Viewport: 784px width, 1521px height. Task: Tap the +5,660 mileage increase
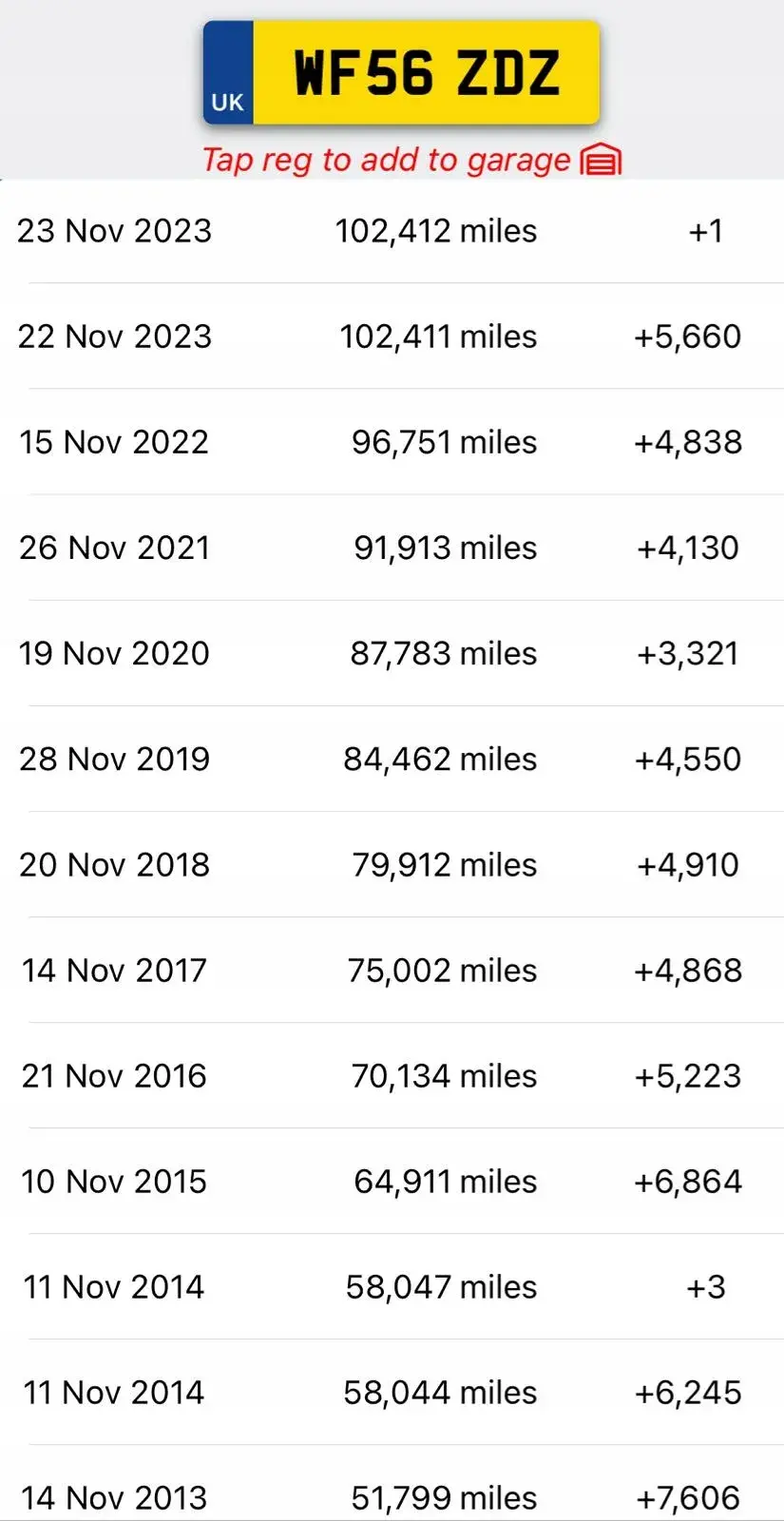pos(688,337)
